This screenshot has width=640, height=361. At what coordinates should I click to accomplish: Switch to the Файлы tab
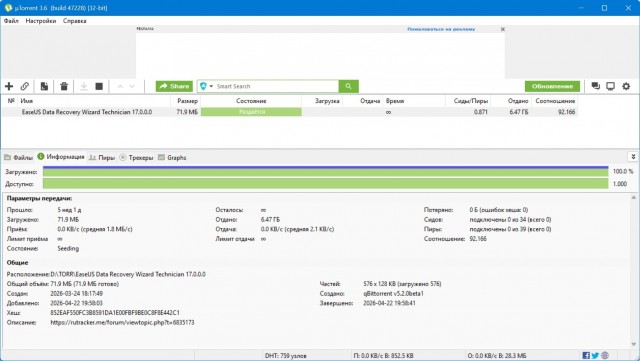[x=18, y=158]
